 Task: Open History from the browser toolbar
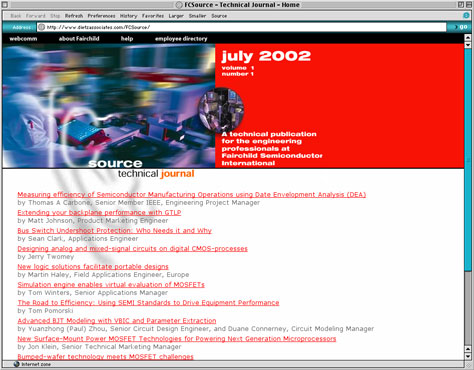128,16
